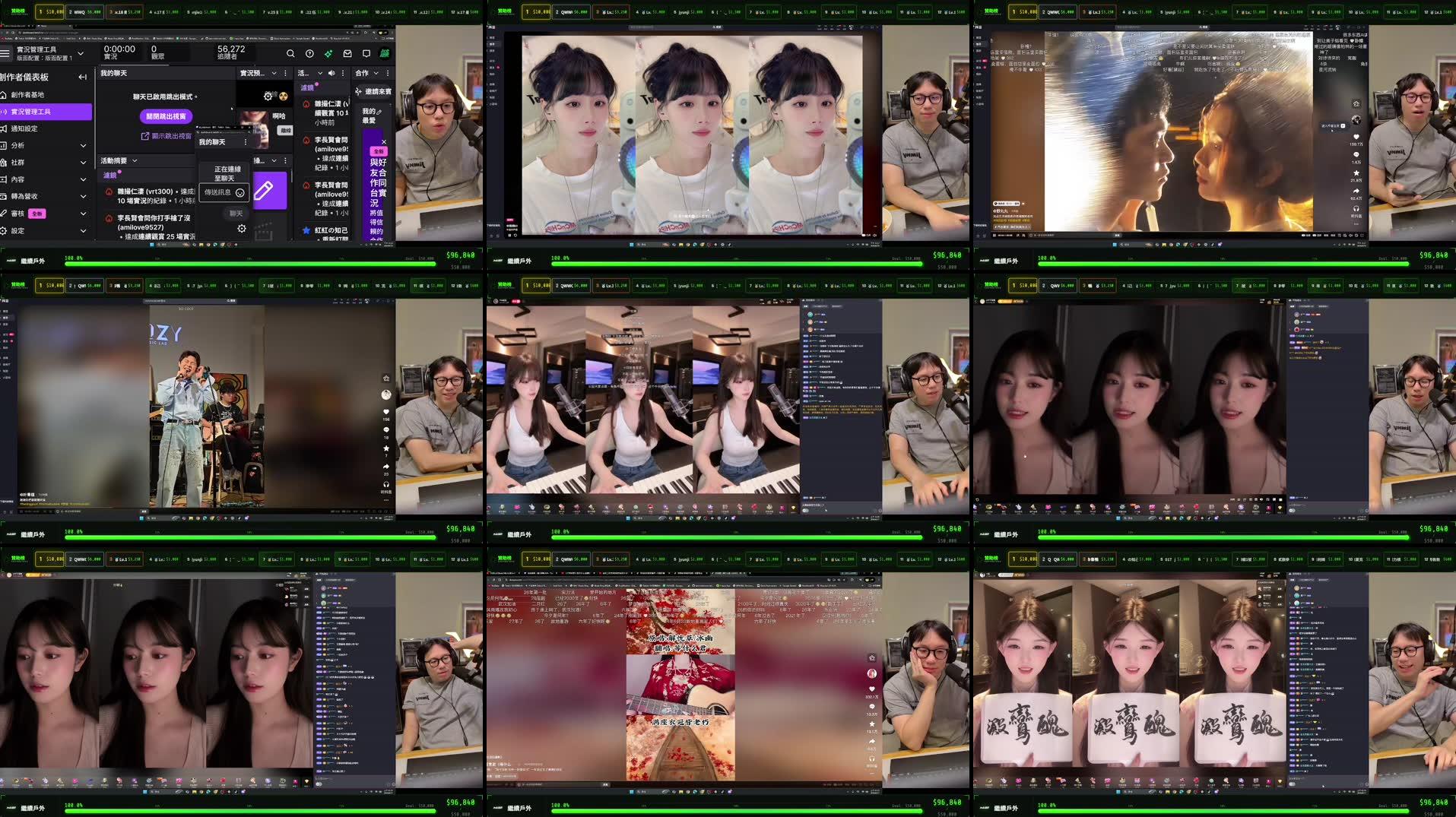The width and height of the screenshot is (1456, 817).
Task: Favorite the singer video with the star showing 7
Action: [x=386, y=448]
